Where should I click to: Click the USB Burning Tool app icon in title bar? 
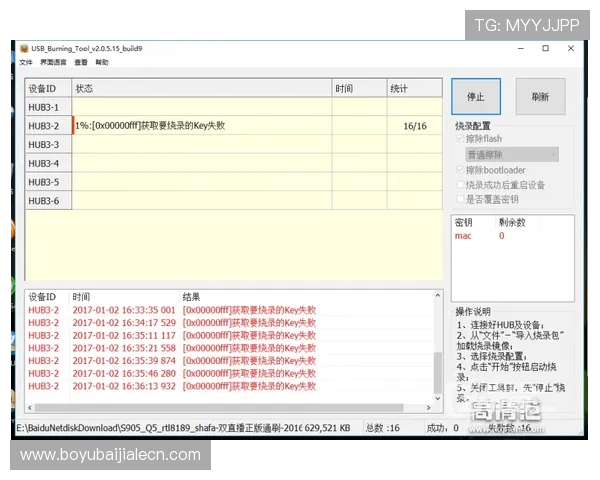click(x=24, y=48)
